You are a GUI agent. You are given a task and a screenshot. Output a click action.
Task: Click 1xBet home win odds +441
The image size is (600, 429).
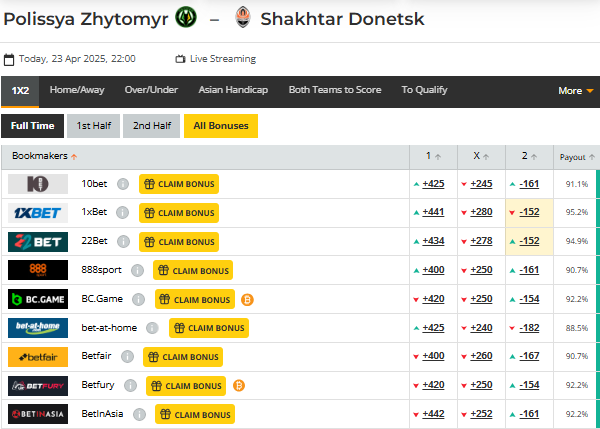(433, 213)
